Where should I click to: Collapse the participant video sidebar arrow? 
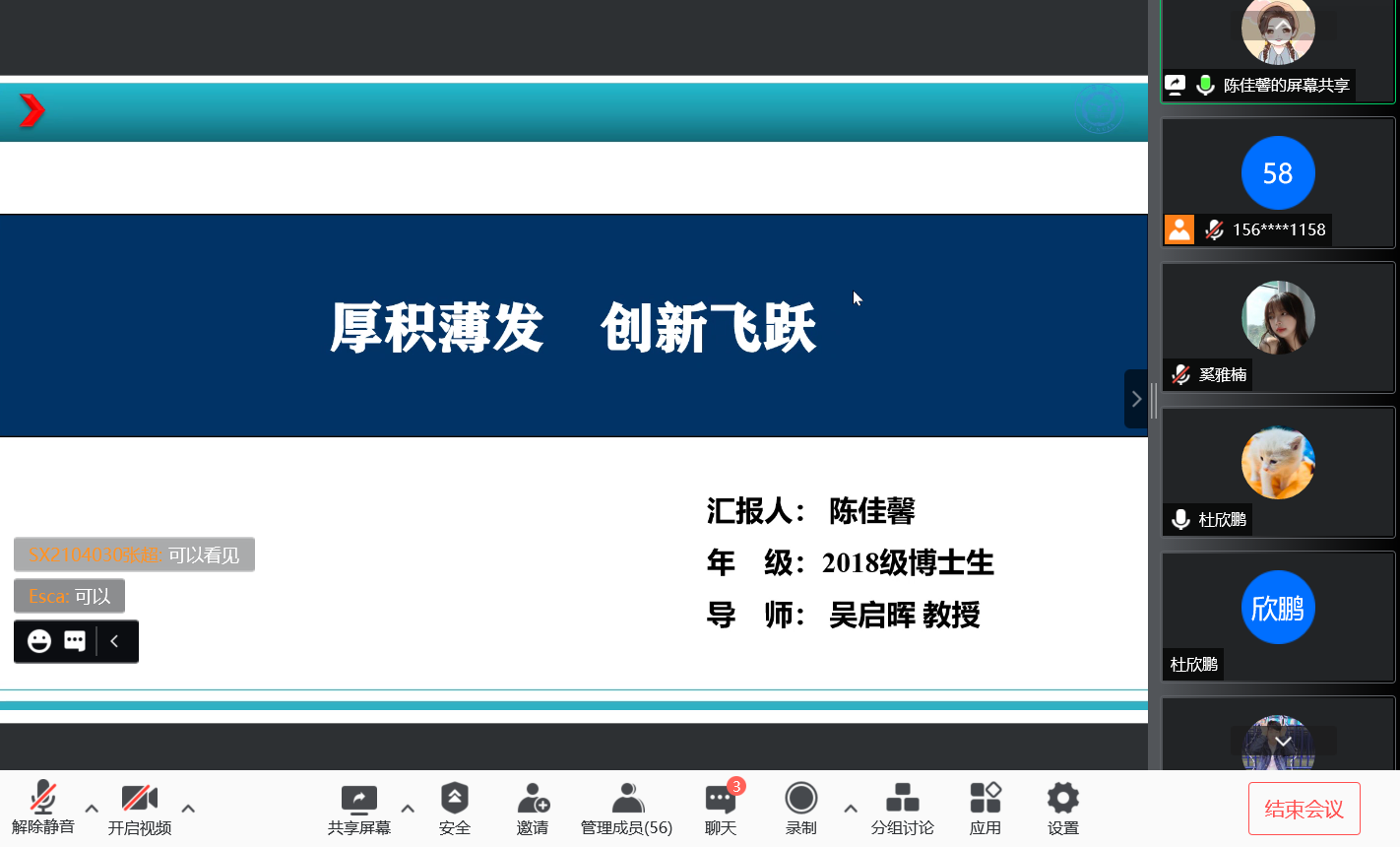(x=1136, y=399)
